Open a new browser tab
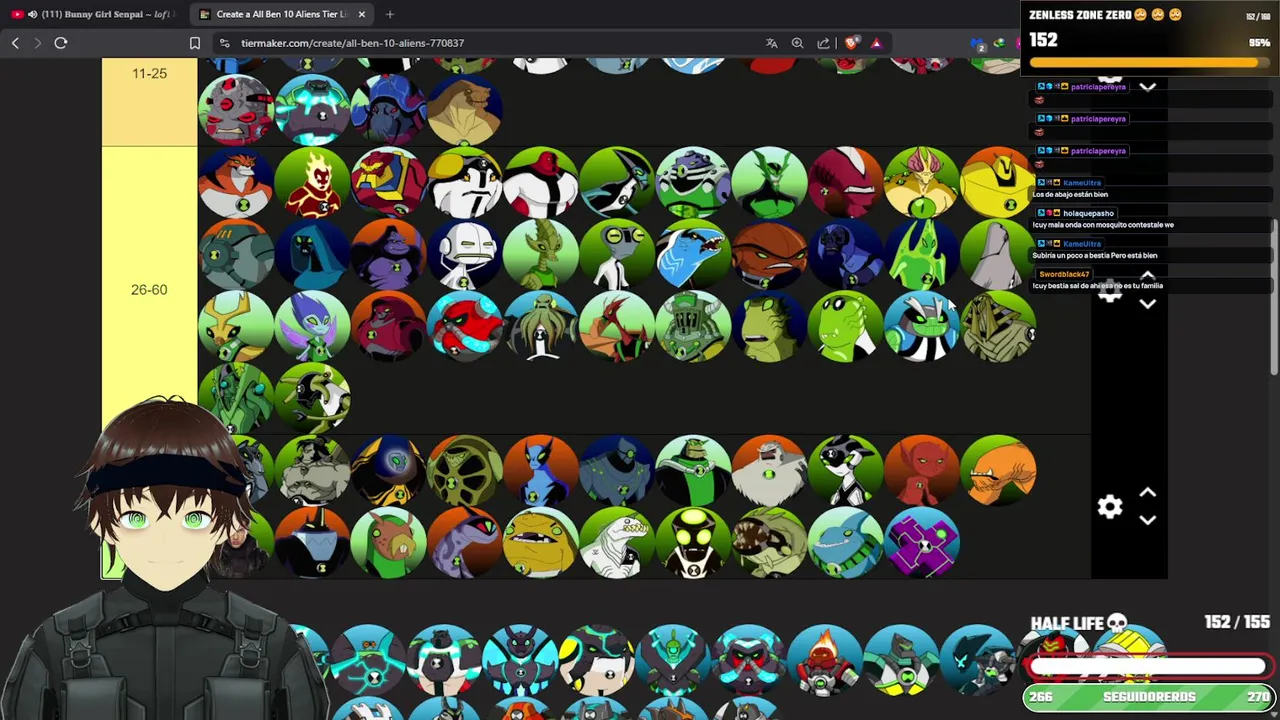 [390, 14]
